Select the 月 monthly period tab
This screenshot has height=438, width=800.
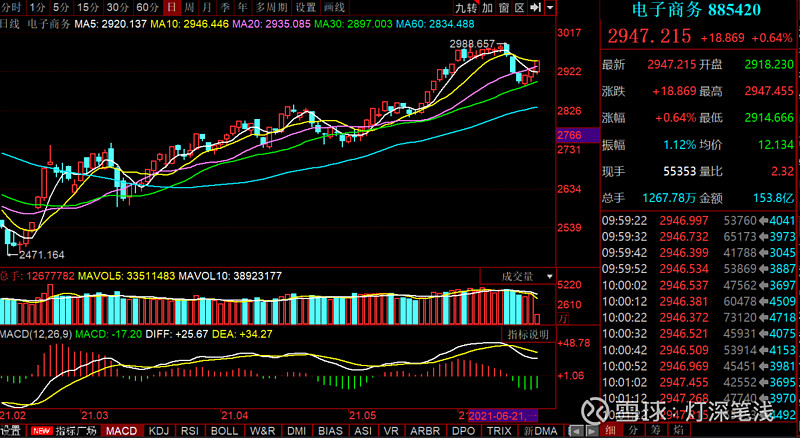tap(207, 7)
